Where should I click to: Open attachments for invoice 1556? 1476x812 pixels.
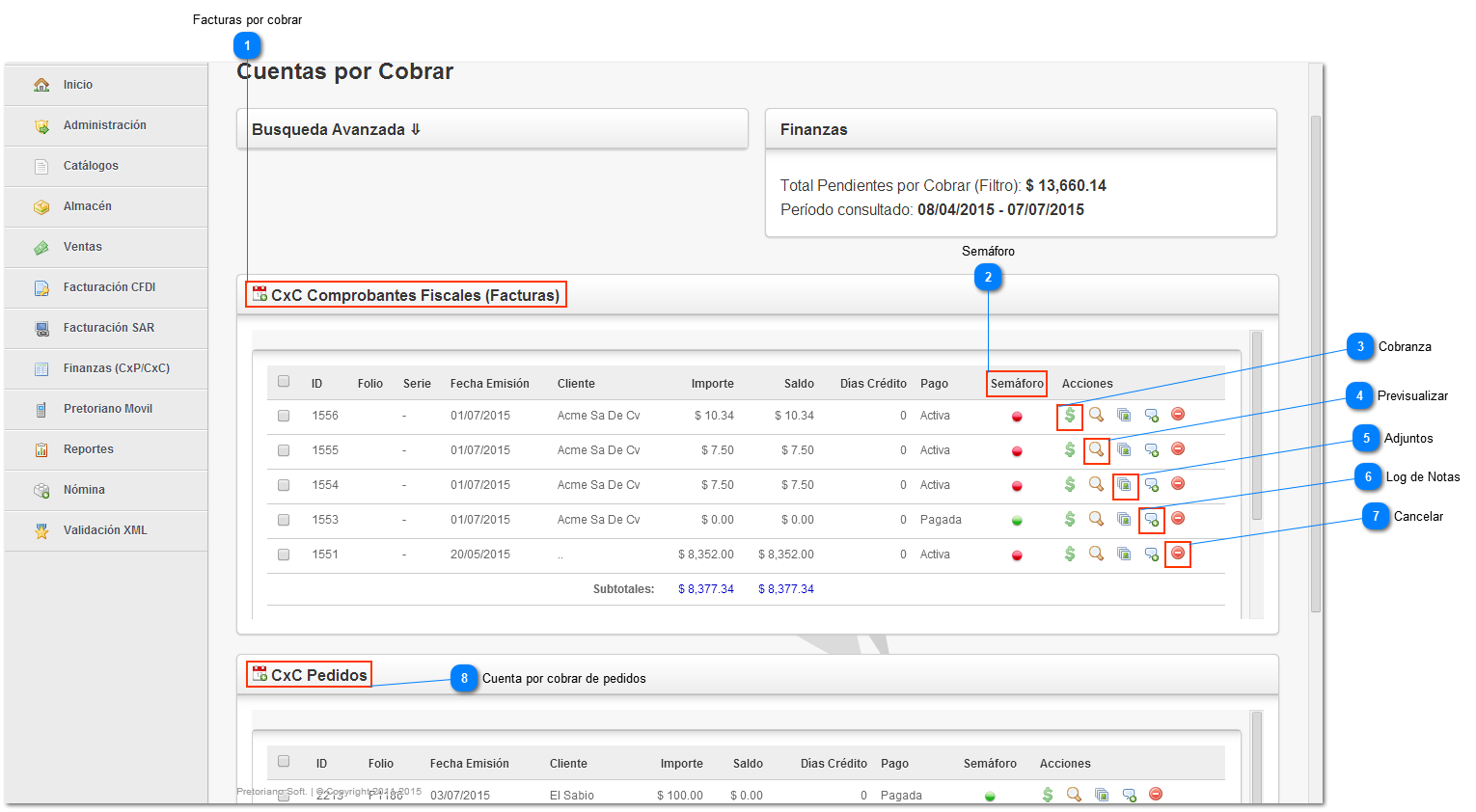tap(1124, 415)
